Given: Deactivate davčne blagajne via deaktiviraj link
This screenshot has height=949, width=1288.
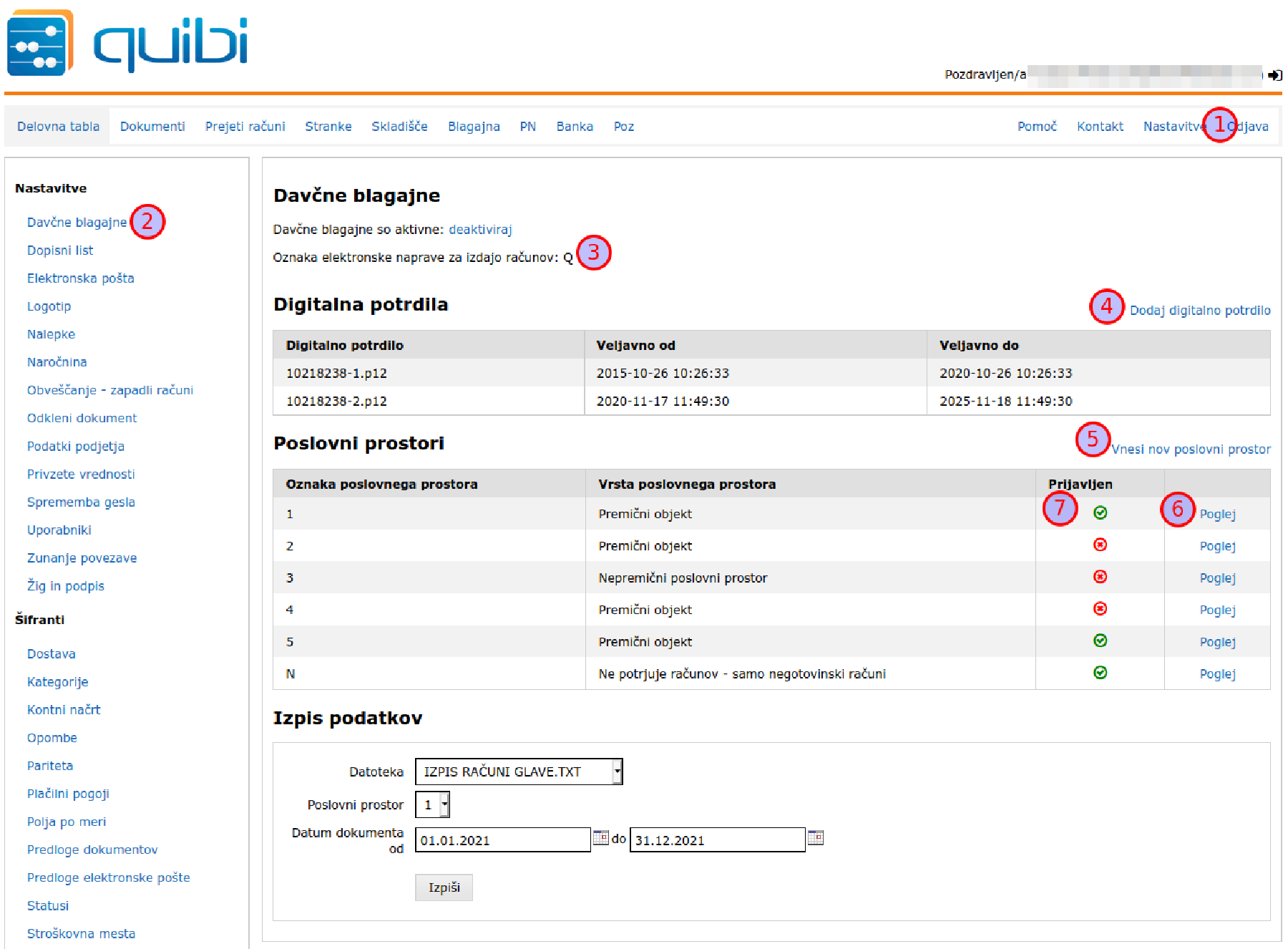Looking at the screenshot, I should [480, 230].
